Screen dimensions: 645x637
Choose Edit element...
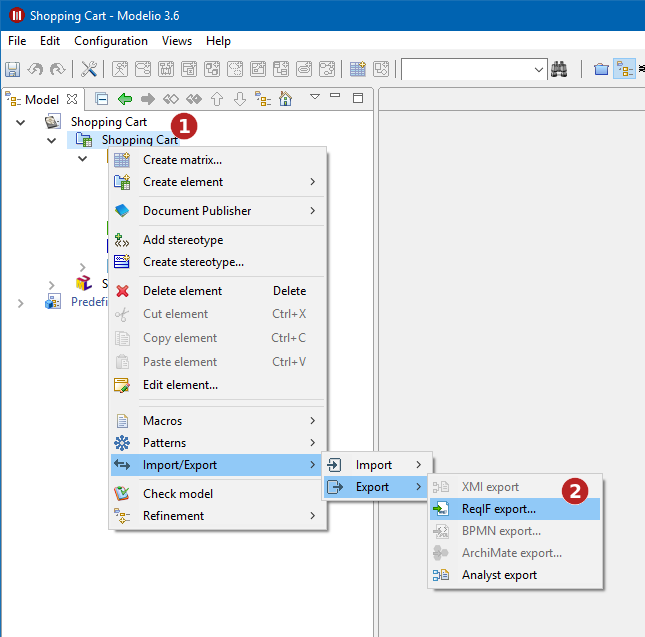[218, 385]
